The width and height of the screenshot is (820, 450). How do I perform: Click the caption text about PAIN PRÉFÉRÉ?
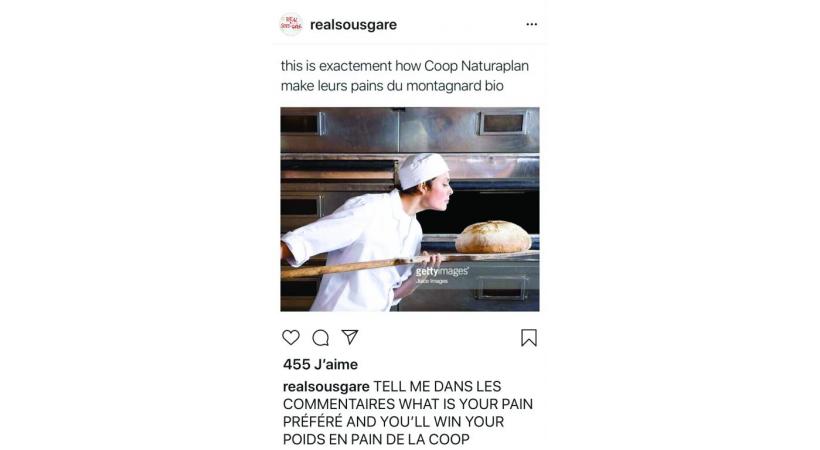tap(408, 413)
